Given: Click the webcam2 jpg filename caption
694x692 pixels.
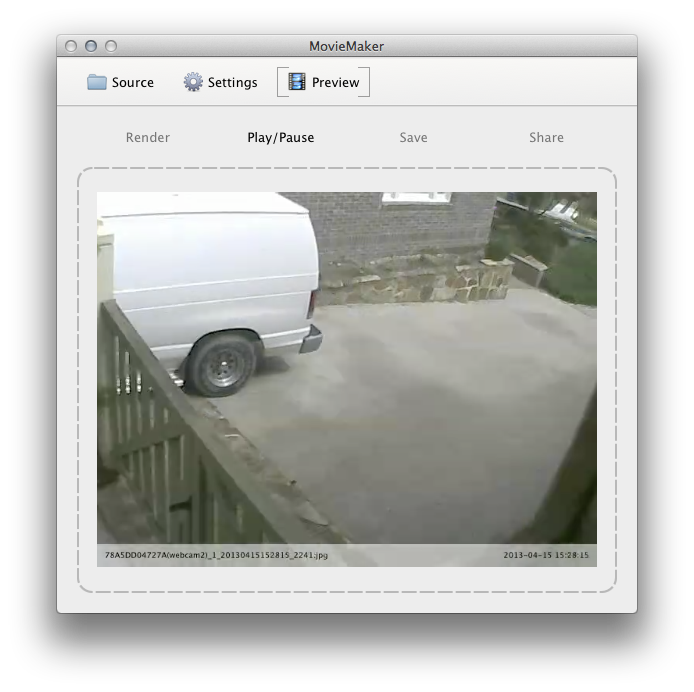Looking at the screenshot, I should coord(216,555).
